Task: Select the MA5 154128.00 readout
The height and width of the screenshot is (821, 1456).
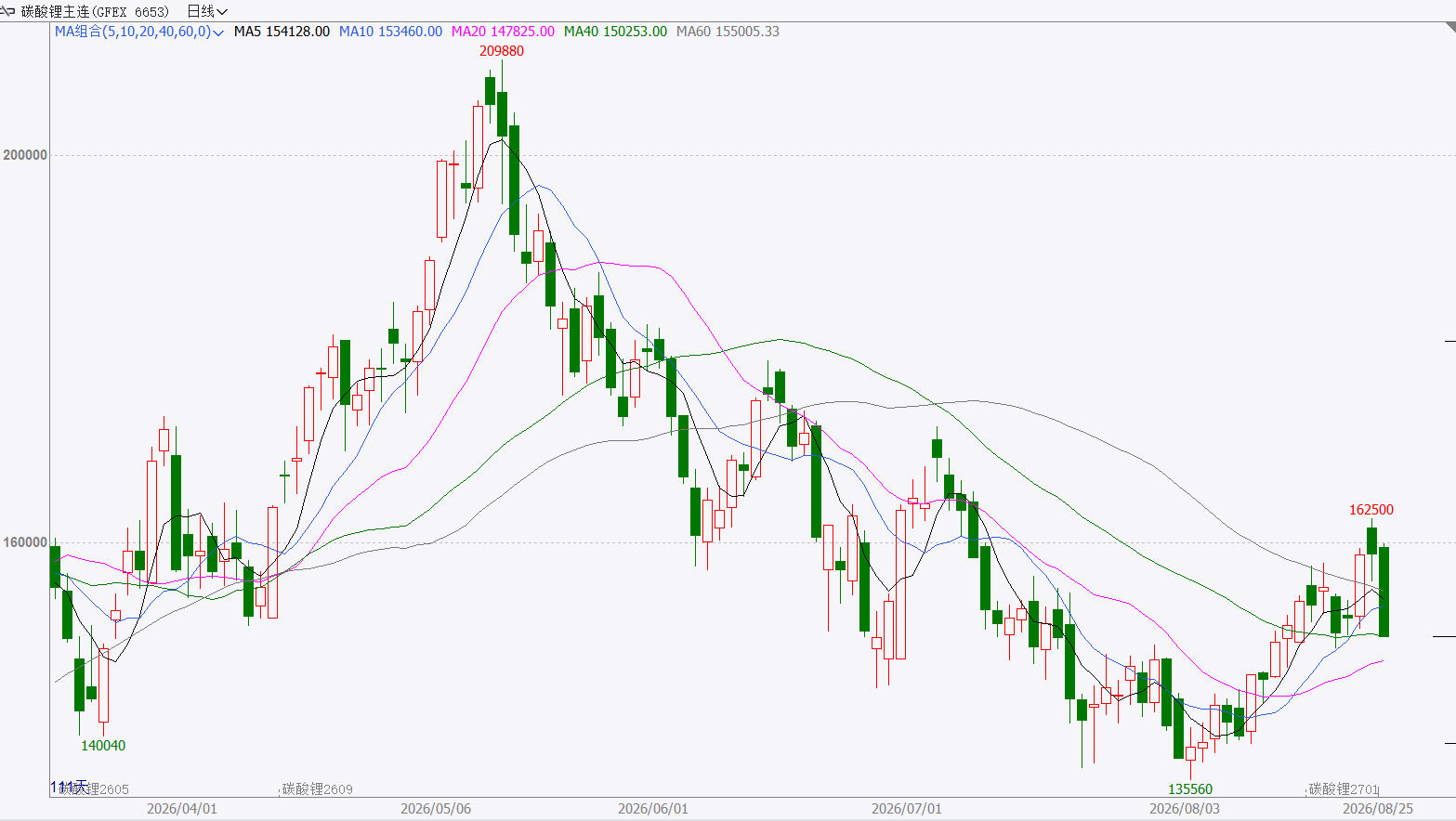Action: pyautogui.click(x=282, y=32)
